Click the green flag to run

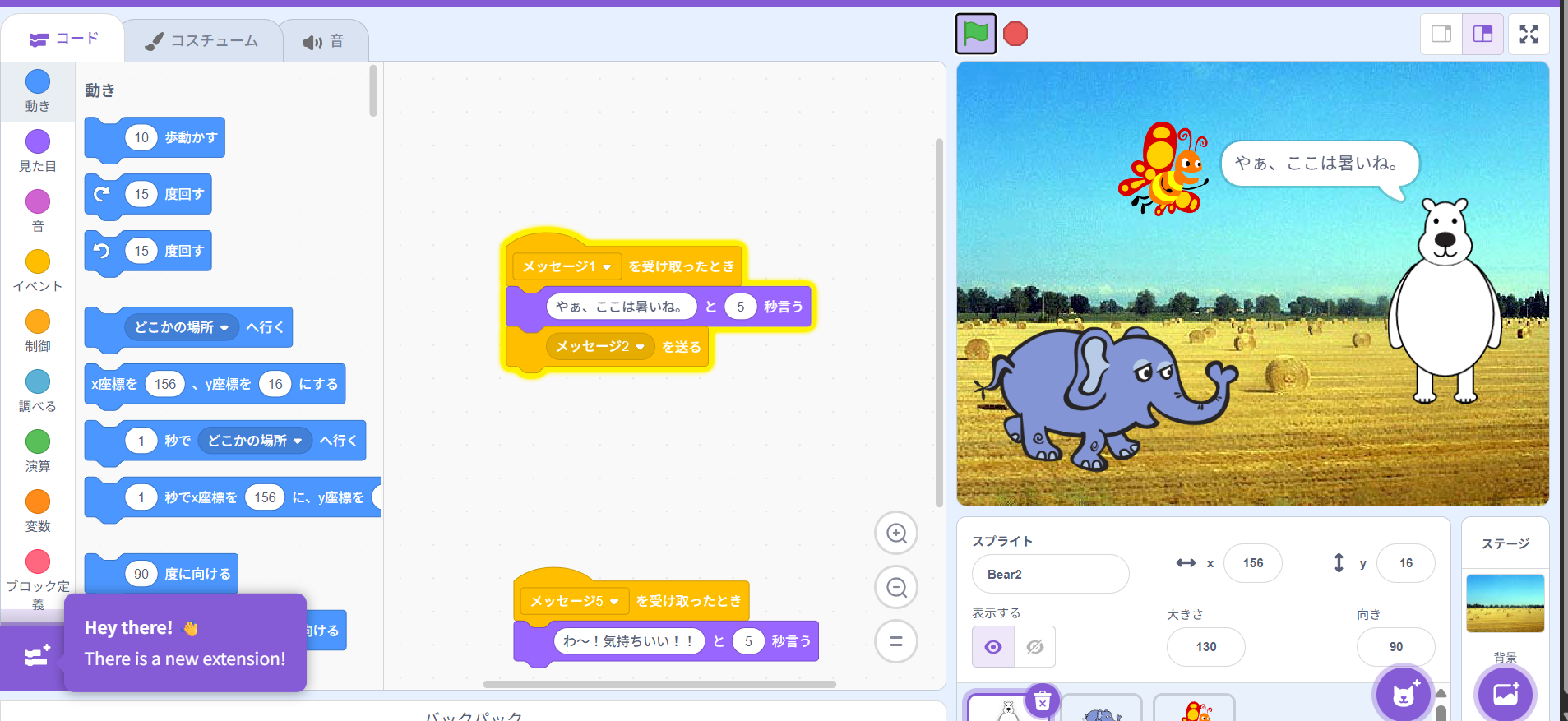(975, 34)
